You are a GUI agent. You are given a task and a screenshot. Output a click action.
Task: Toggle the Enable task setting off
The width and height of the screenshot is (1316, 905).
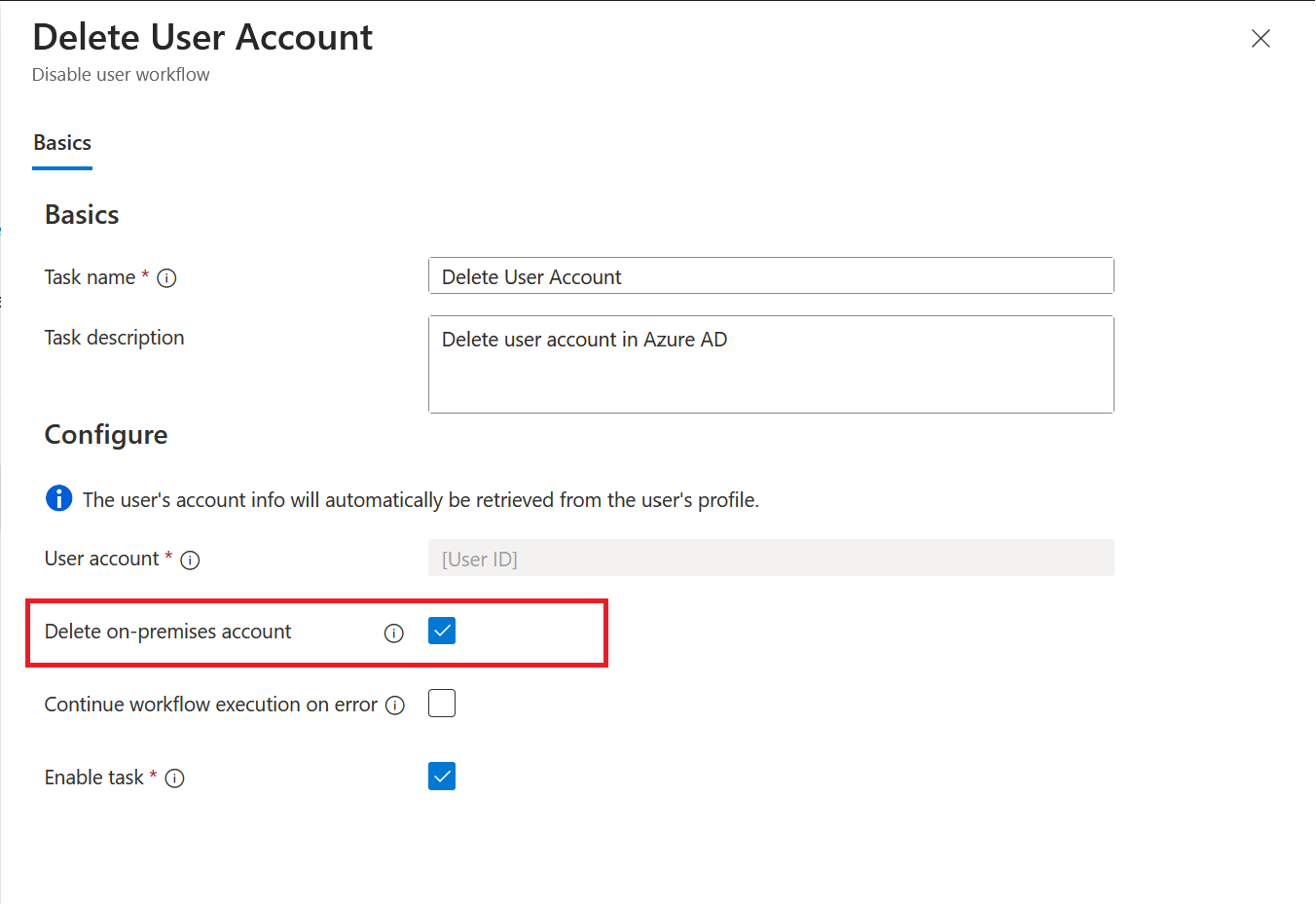441,776
